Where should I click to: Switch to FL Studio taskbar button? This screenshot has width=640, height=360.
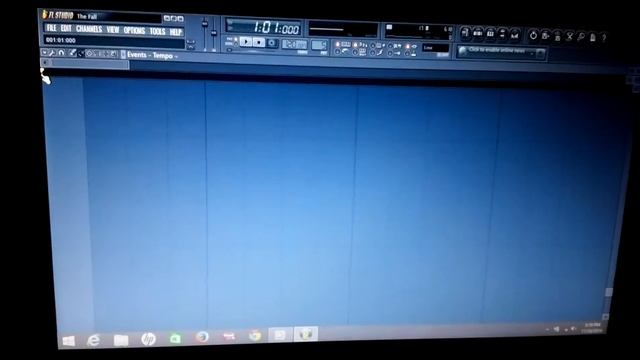pos(306,334)
